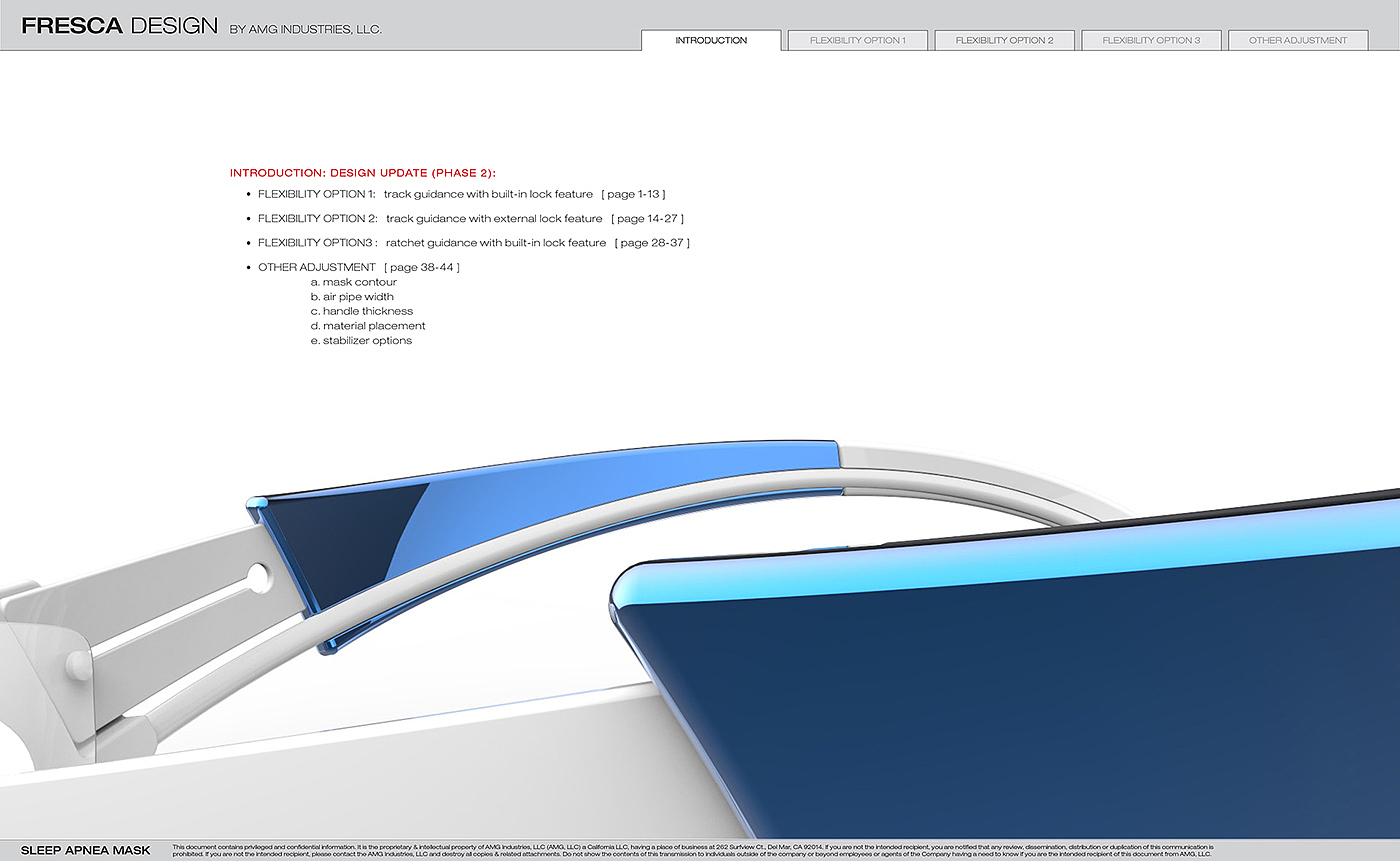The width and height of the screenshot is (1400, 861).
Task: Click the external lock track guidance bullet
Action: tap(470, 218)
